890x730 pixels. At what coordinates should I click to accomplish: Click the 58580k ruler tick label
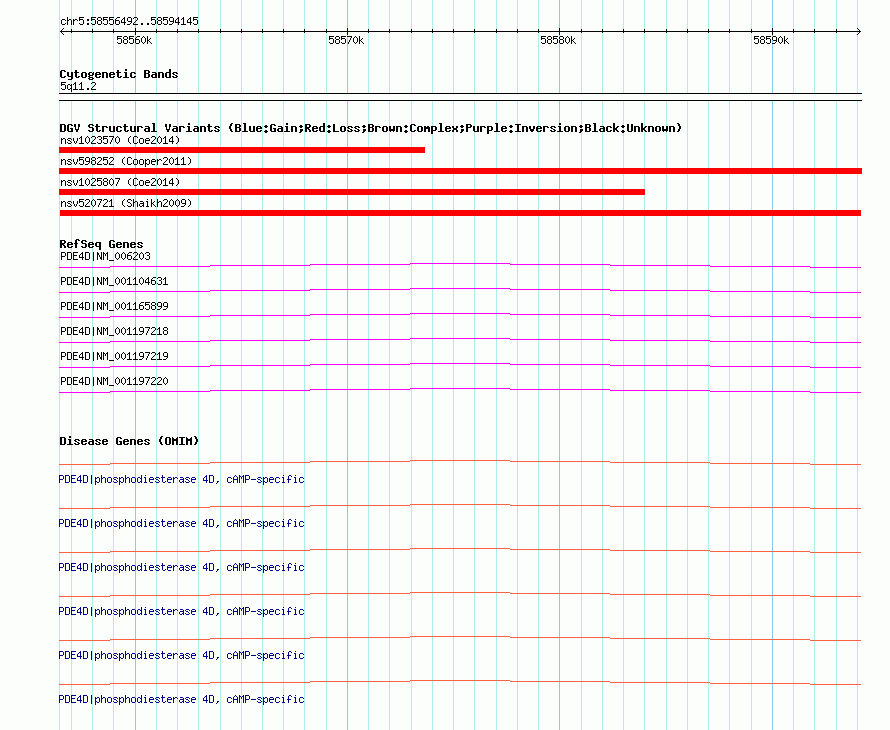558,40
